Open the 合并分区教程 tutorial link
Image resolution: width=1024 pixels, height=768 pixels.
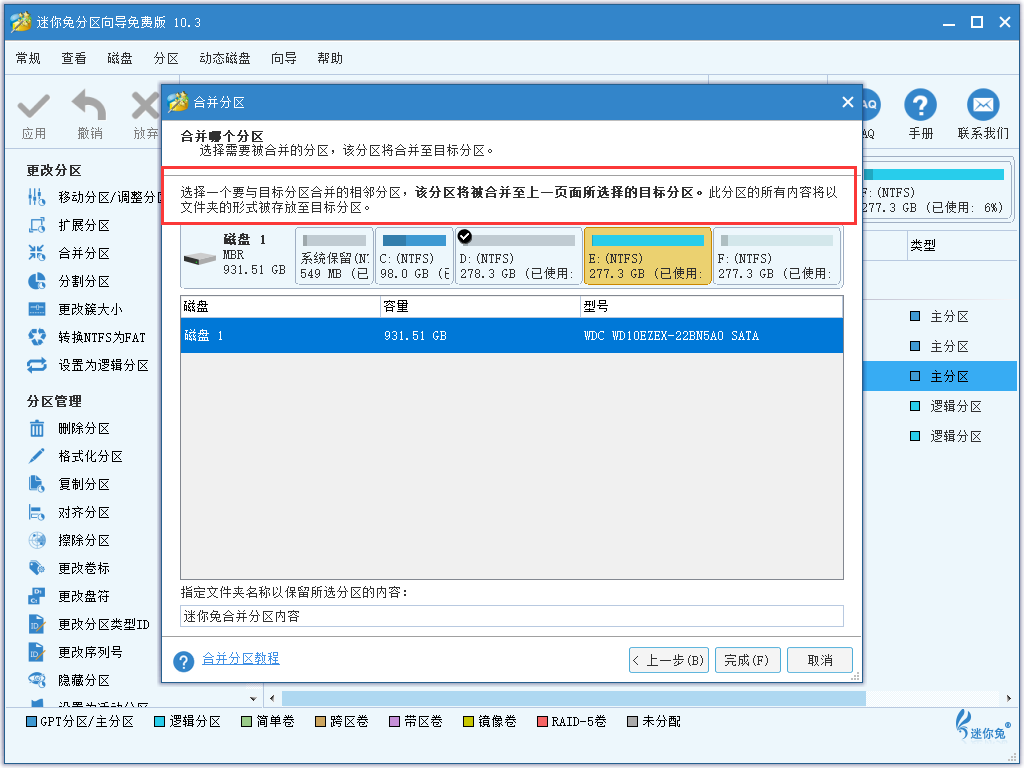[240, 658]
